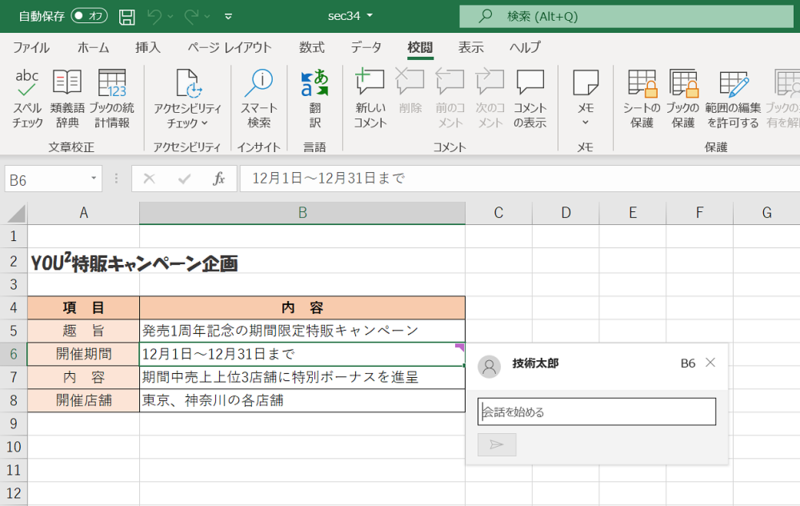This screenshot has height=506, width=800.
Task: Open Customize Quick Access Toolbar dropdown
Action: click(229, 17)
